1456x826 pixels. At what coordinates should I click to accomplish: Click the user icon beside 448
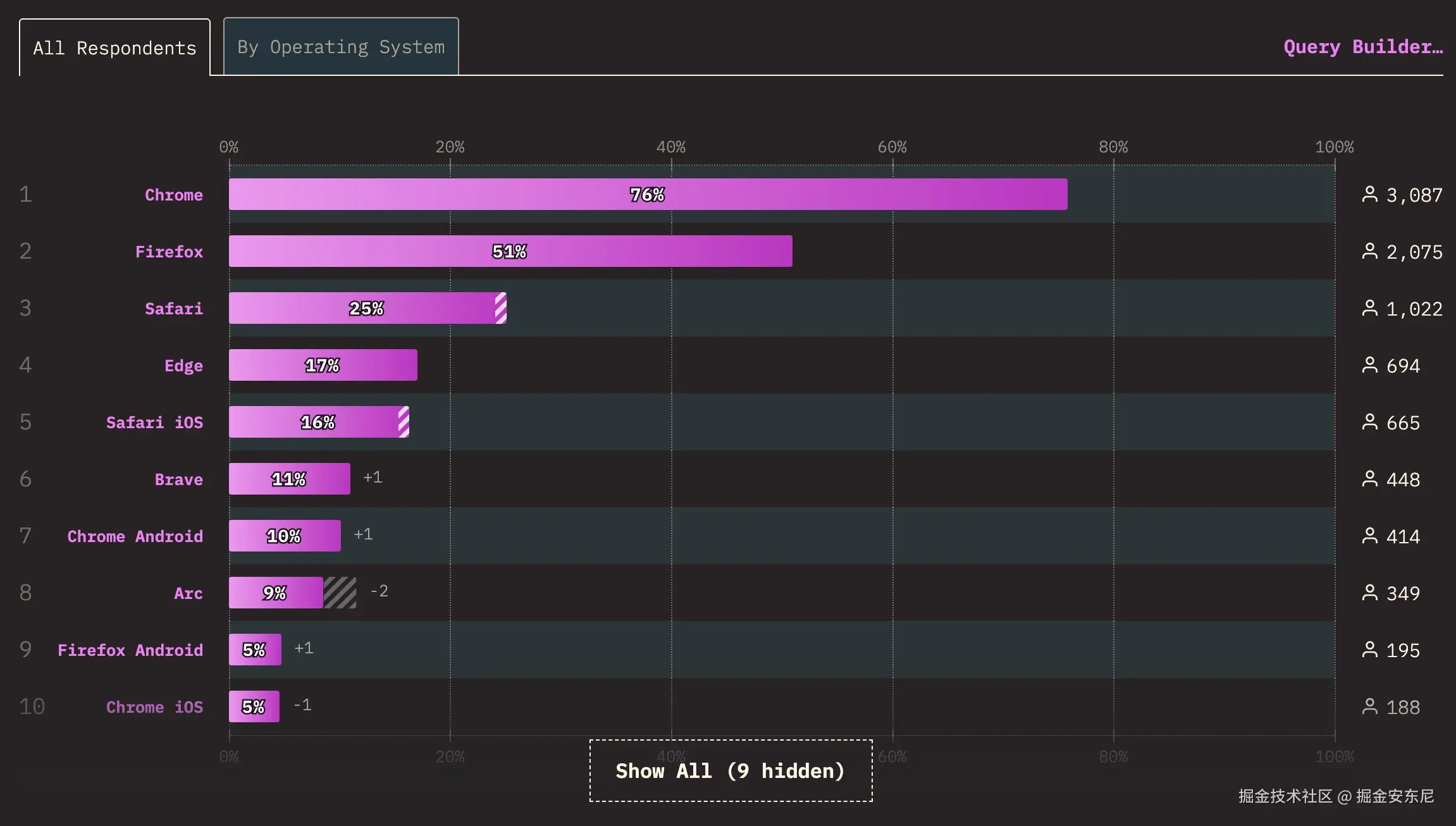pos(1369,479)
